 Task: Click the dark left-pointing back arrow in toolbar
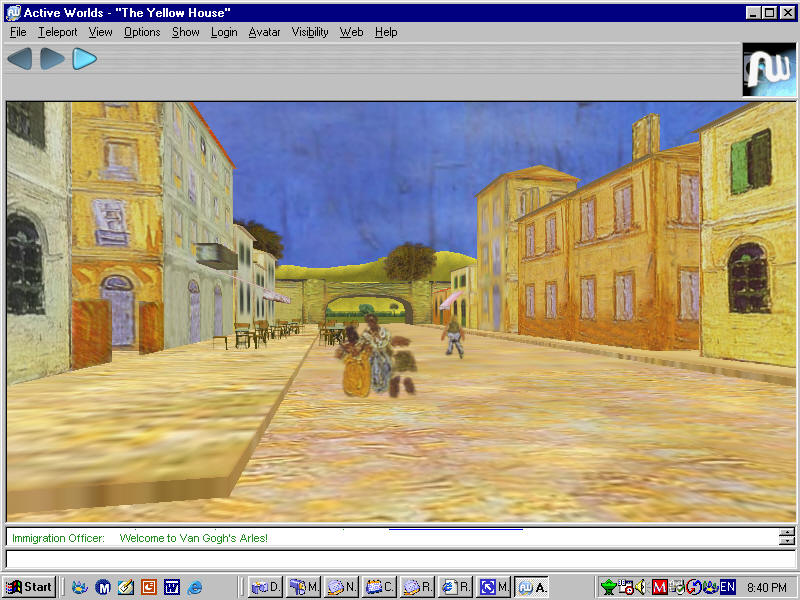point(19,59)
